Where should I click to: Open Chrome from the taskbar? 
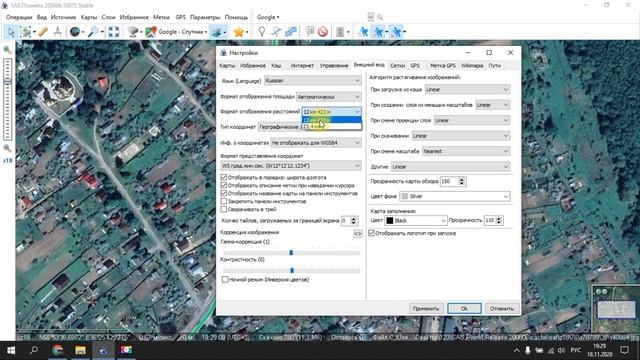pos(58,350)
